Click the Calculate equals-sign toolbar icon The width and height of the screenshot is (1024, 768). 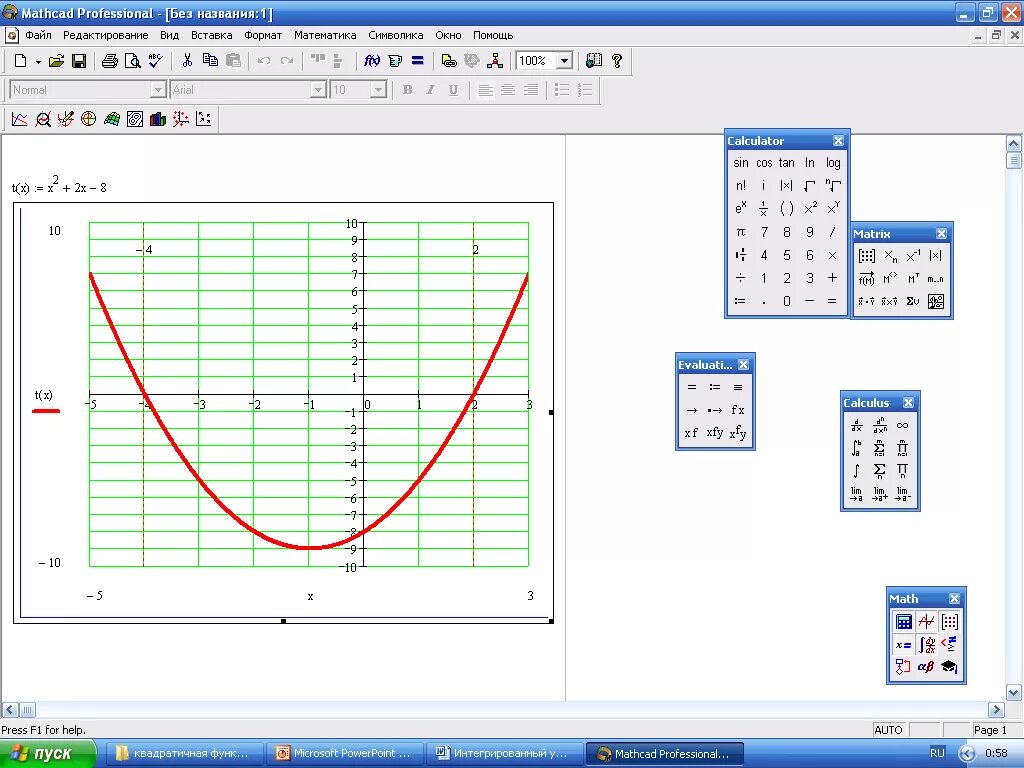click(418, 61)
